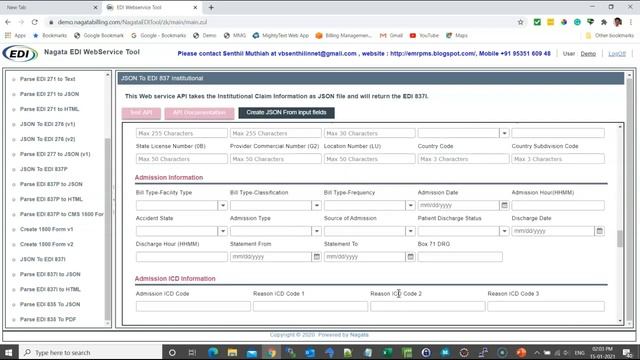Open Chrome extensions puzzle icon

tap(604, 22)
